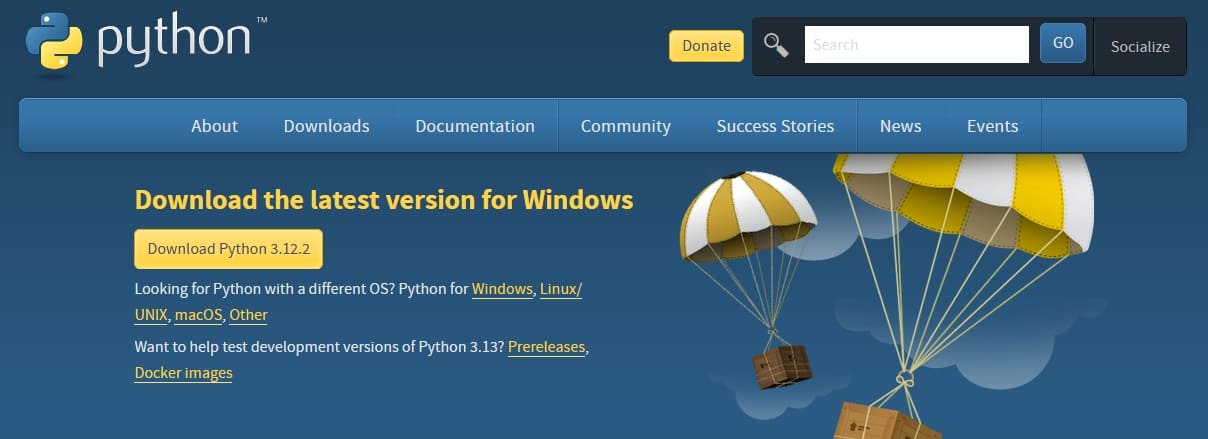Click the magnifying glass search icon
The width and height of the screenshot is (1208, 439).
(776, 44)
